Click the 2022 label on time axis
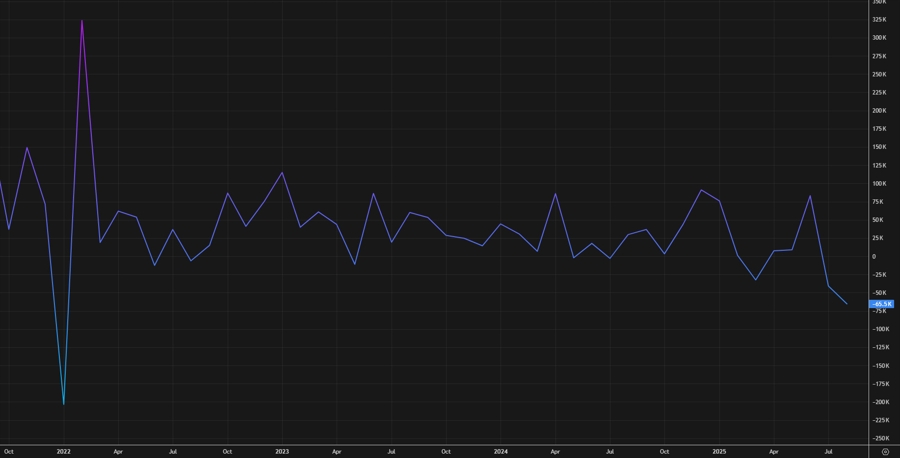 pos(64,451)
